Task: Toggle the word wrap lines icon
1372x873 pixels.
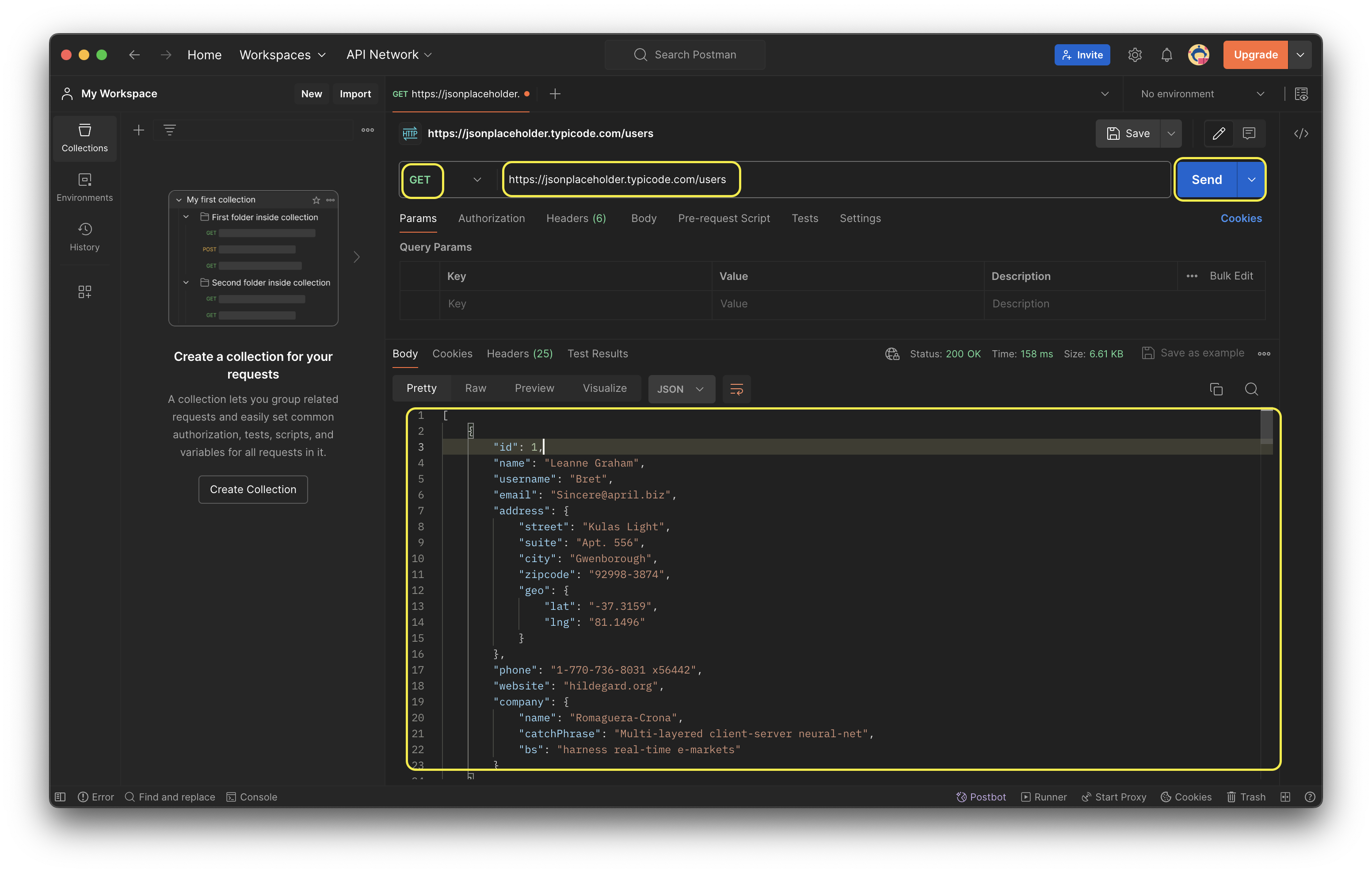Action: click(736, 389)
